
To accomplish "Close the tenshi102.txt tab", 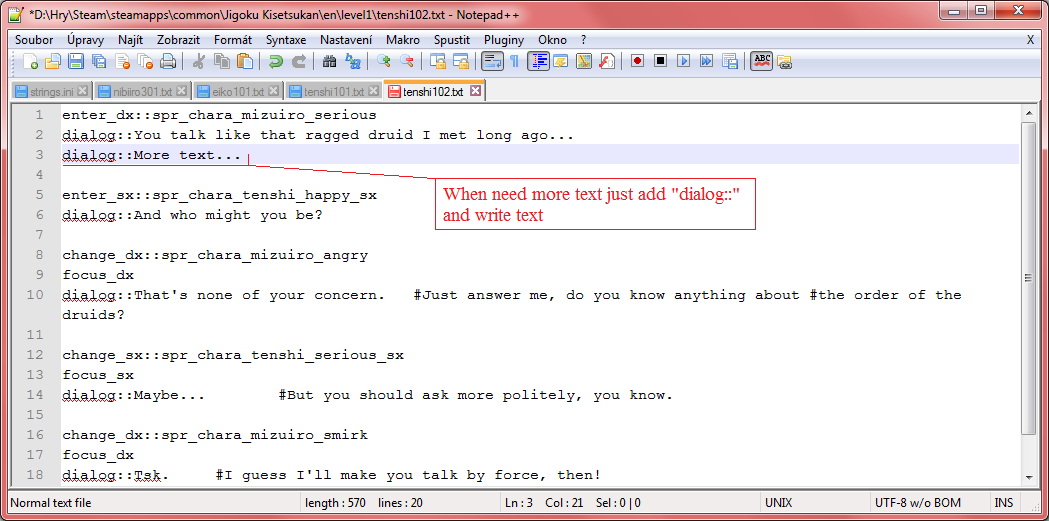I will [x=475, y=91].
